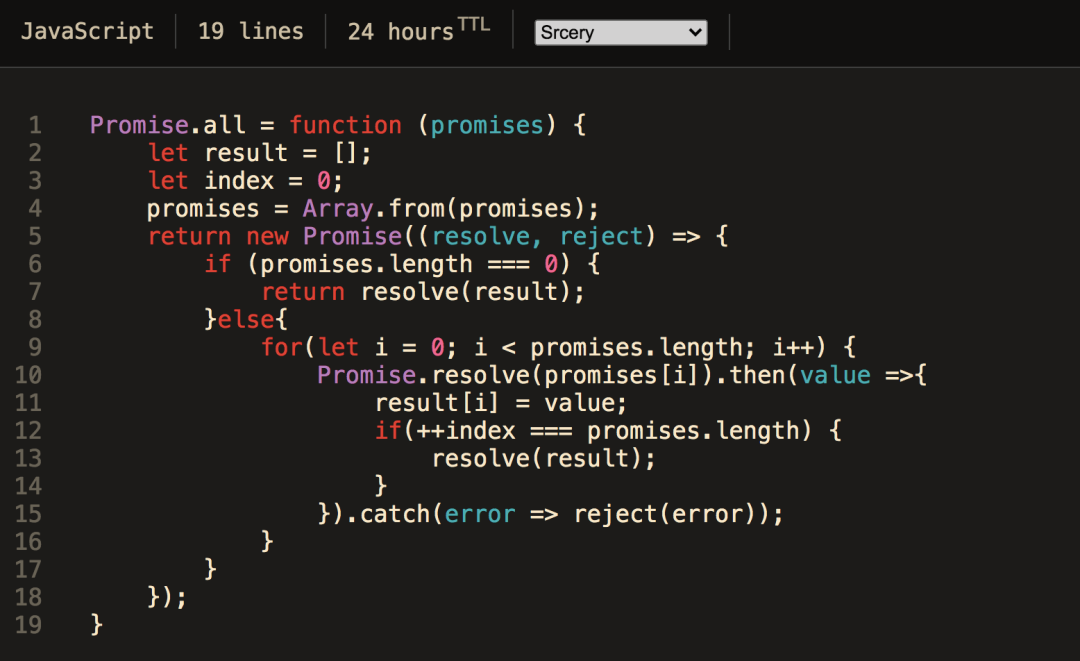Click "resolve(result);" on line 13
1080x661 pixels.
543,459
